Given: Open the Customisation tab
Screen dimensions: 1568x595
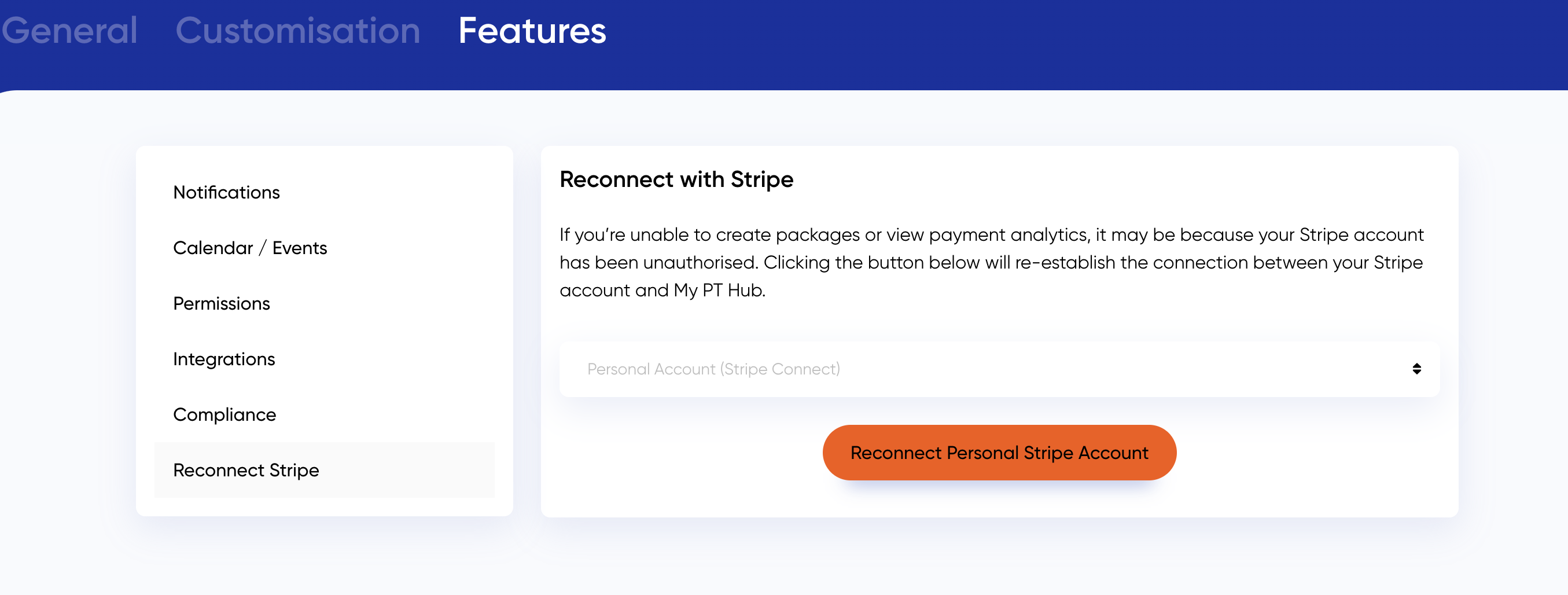Looking at the screenshot, I should pyautogui.click(x=297, y=31).
